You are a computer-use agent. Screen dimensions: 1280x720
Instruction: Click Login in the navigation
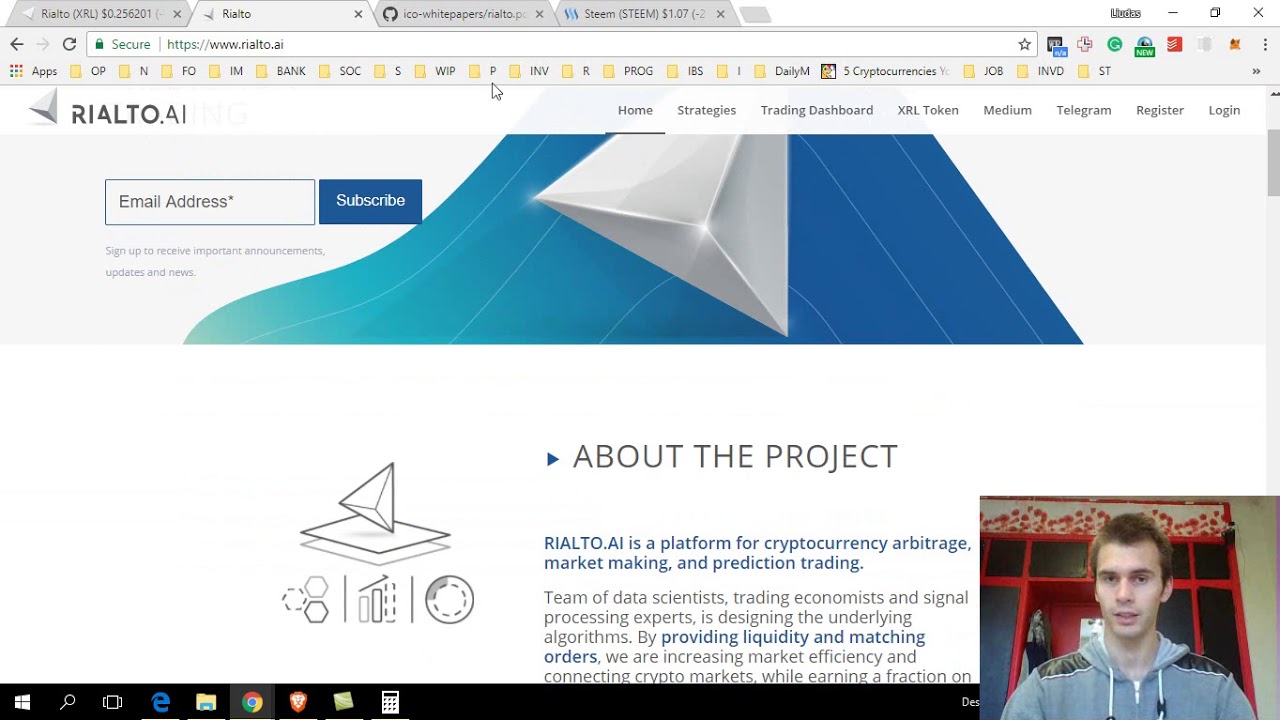point(1224,110)
